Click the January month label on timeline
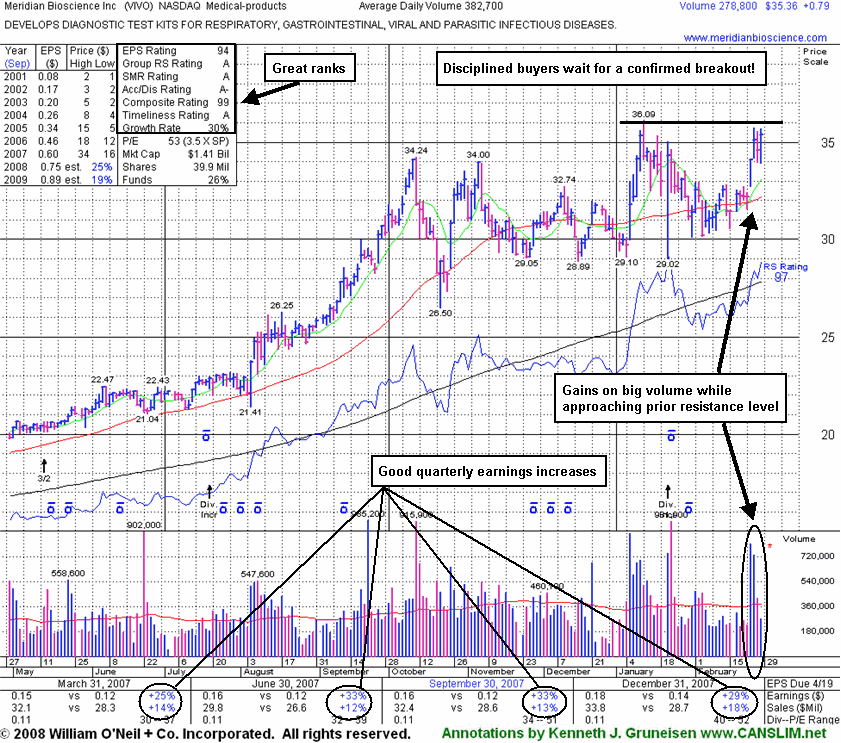Image resolution: width=841 pixels, height=743 pixels. (636, 672)
